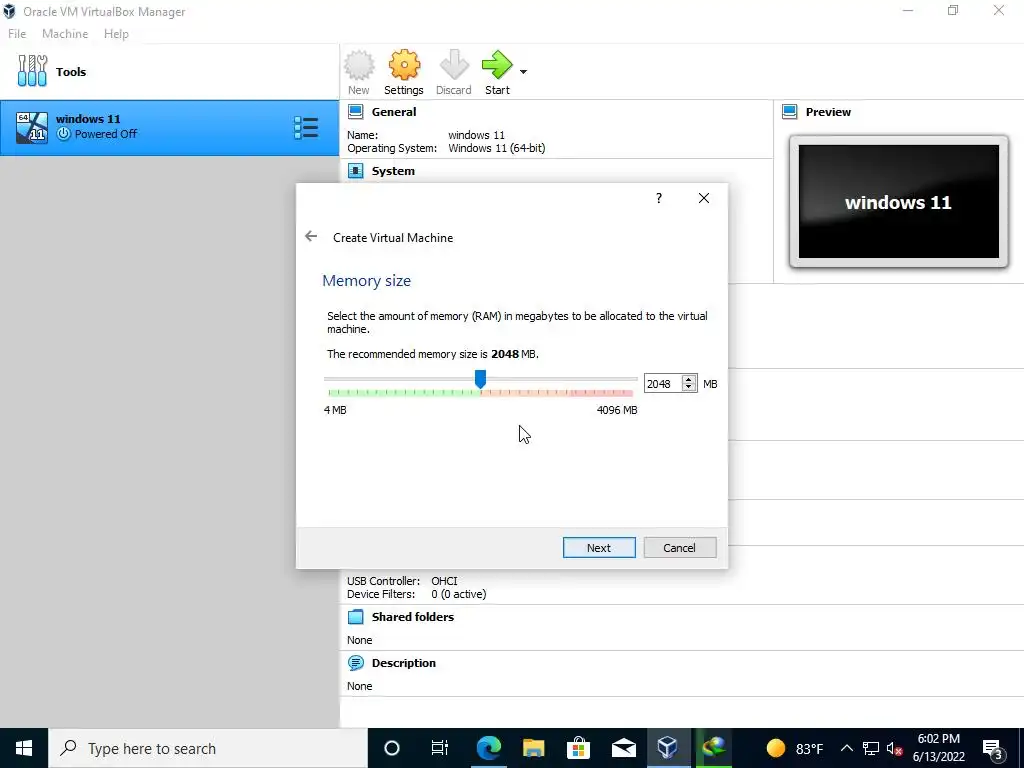Click the memory value field showing 2048
This screenshot has width=1024, height=768.
662,384
